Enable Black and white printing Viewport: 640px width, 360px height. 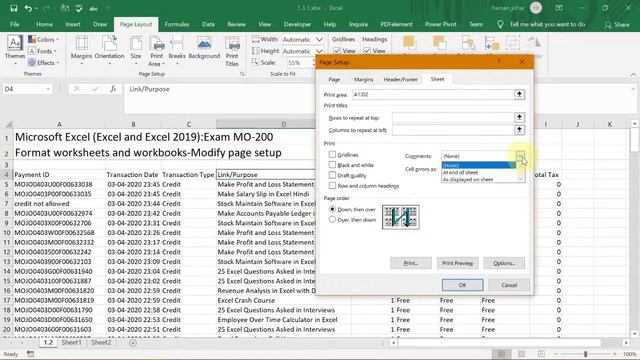[332, 165]
